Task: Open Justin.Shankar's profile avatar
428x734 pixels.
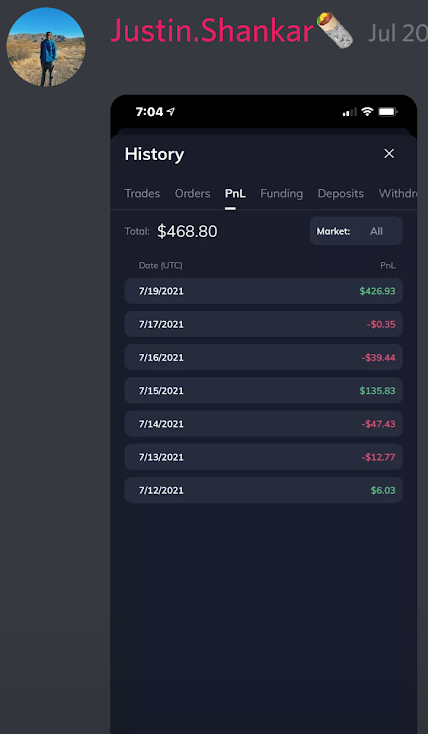Action: [46, 47]
